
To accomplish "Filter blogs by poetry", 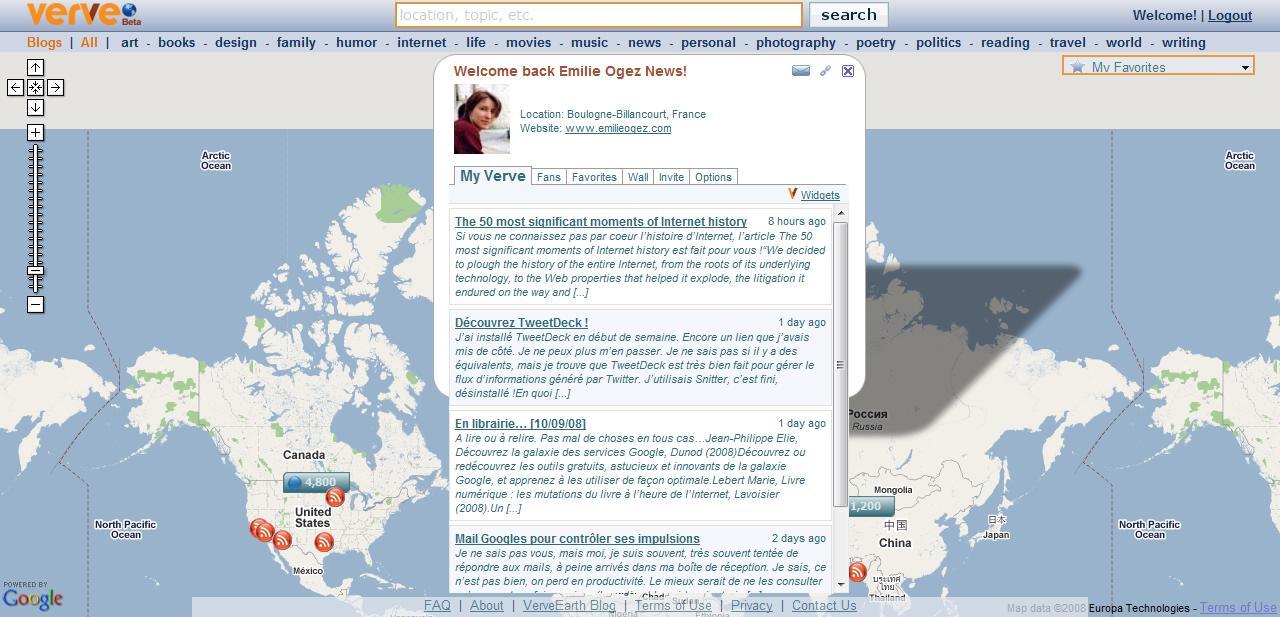I will pyautogui.click(x=876, y=42).
